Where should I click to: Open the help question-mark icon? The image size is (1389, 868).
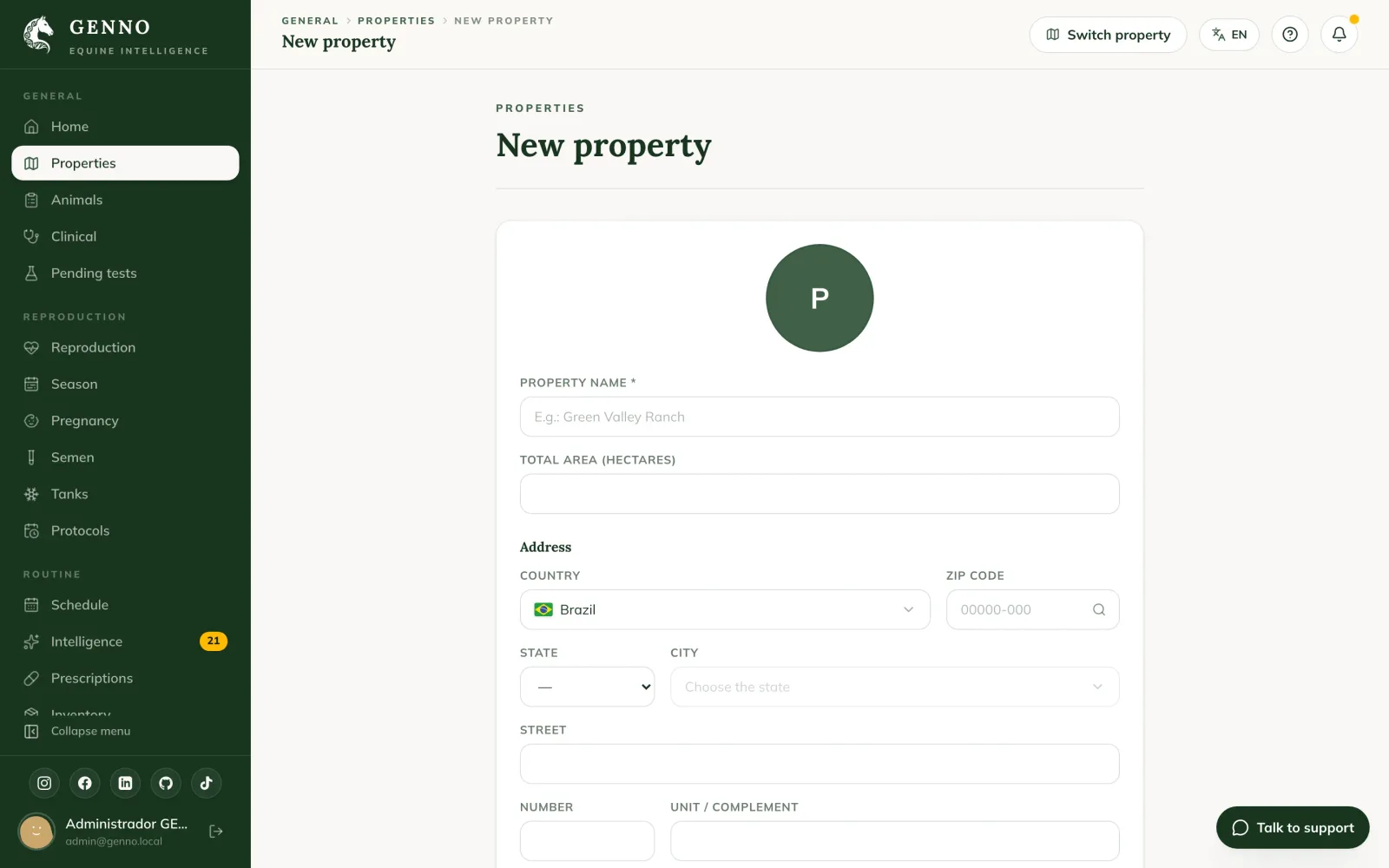click(x=1290, y=35)
